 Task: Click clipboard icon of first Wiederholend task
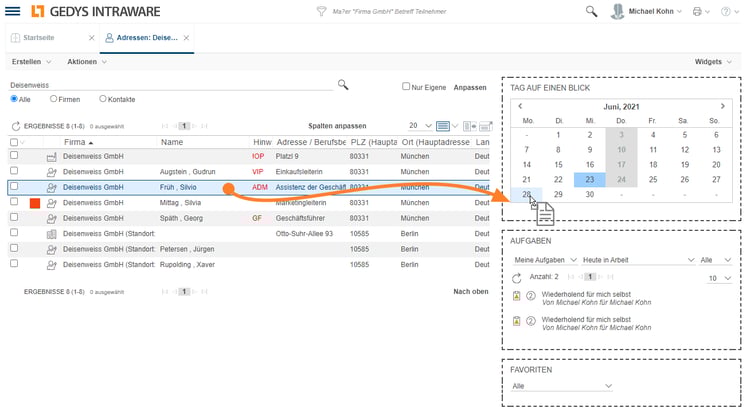pyautogui.click(x=517, y=296)
